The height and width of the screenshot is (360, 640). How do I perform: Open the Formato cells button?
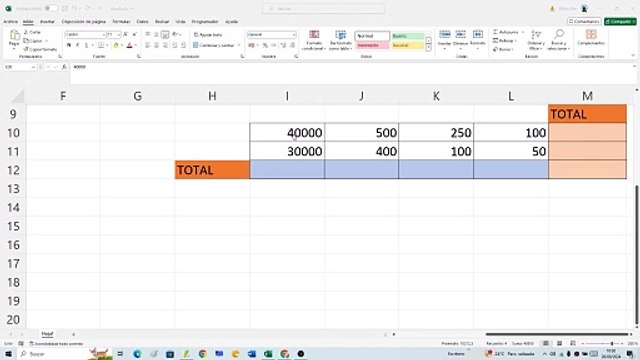click(478, 39)
